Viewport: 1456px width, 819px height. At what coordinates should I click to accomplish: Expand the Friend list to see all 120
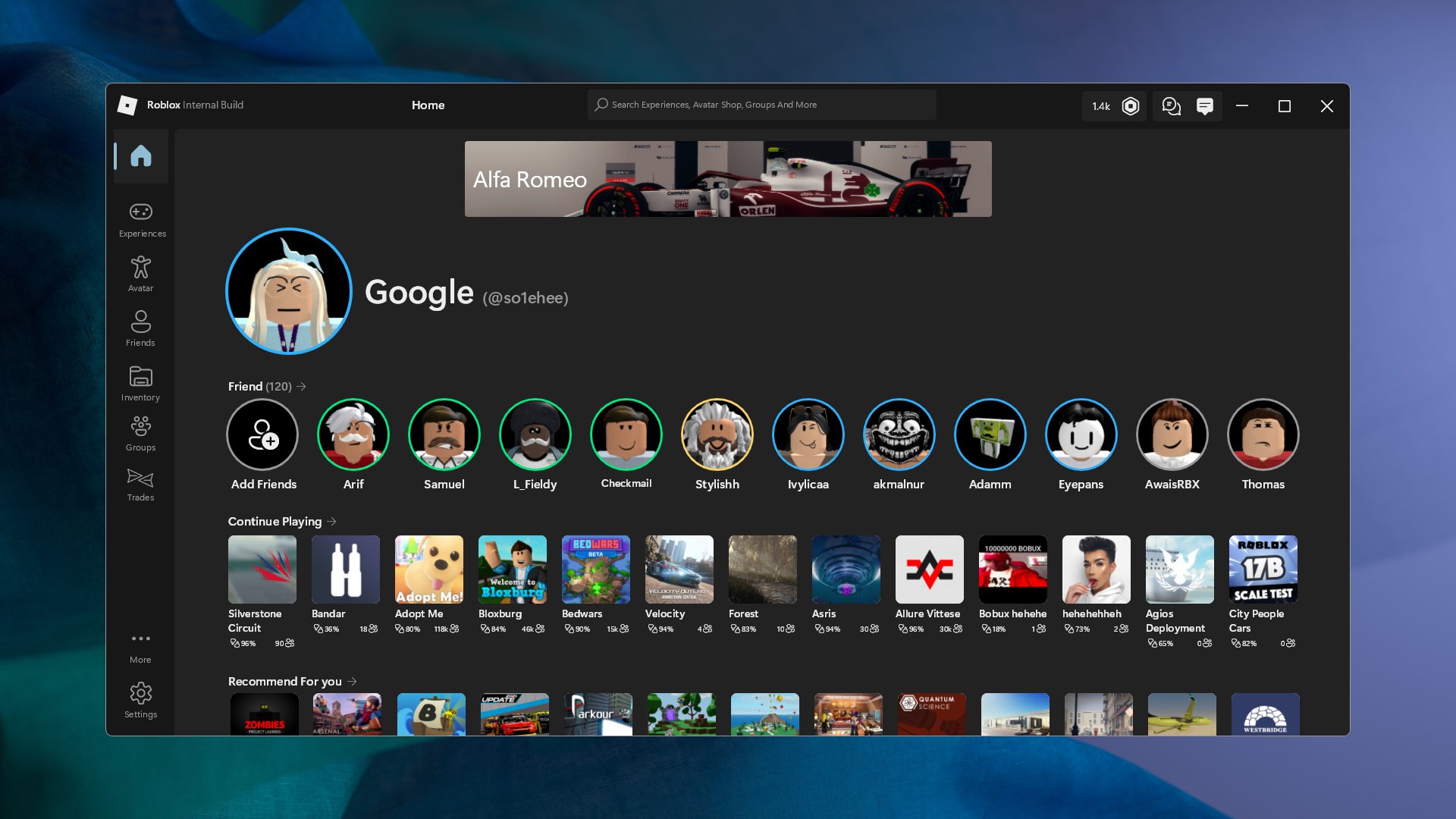(x=300, y=386)
